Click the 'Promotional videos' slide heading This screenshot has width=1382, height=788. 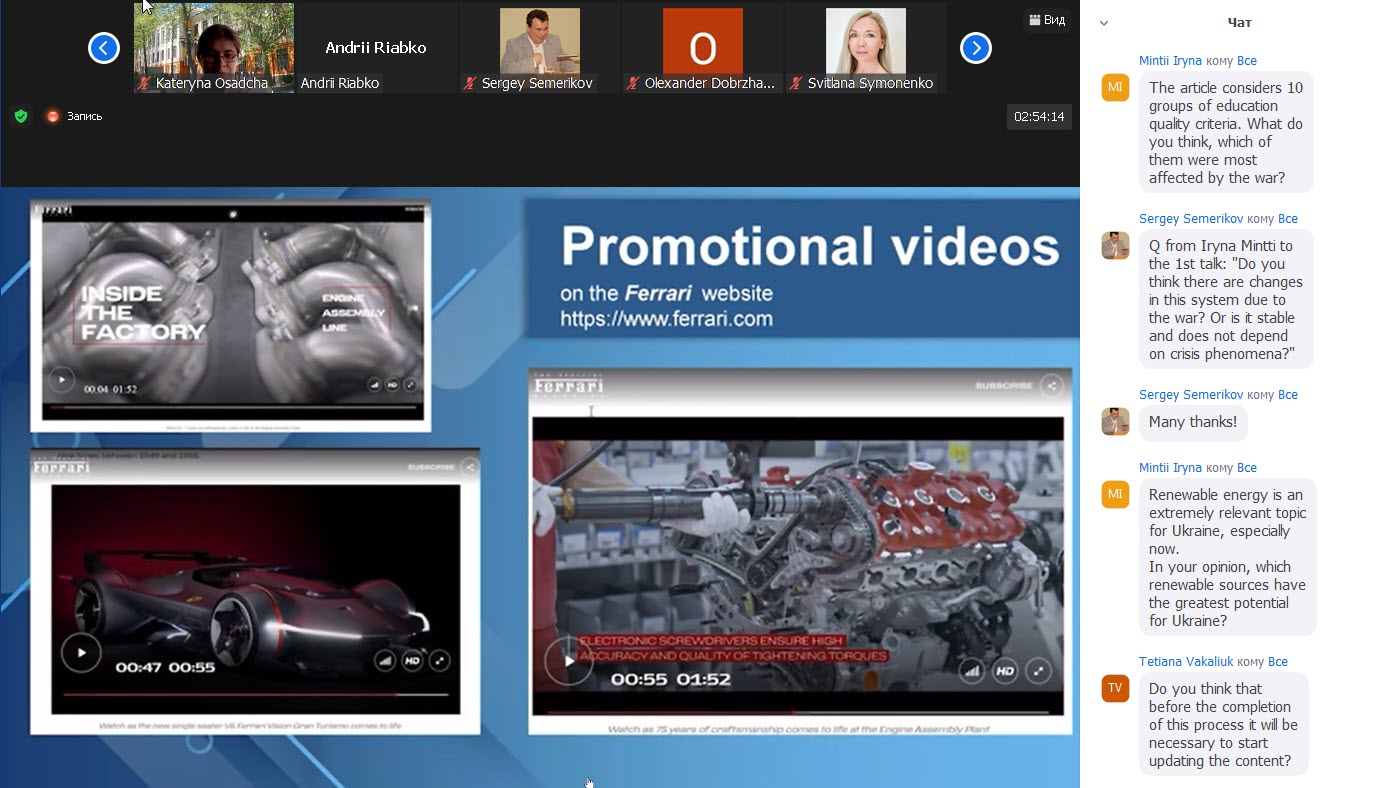pos(810,247)
